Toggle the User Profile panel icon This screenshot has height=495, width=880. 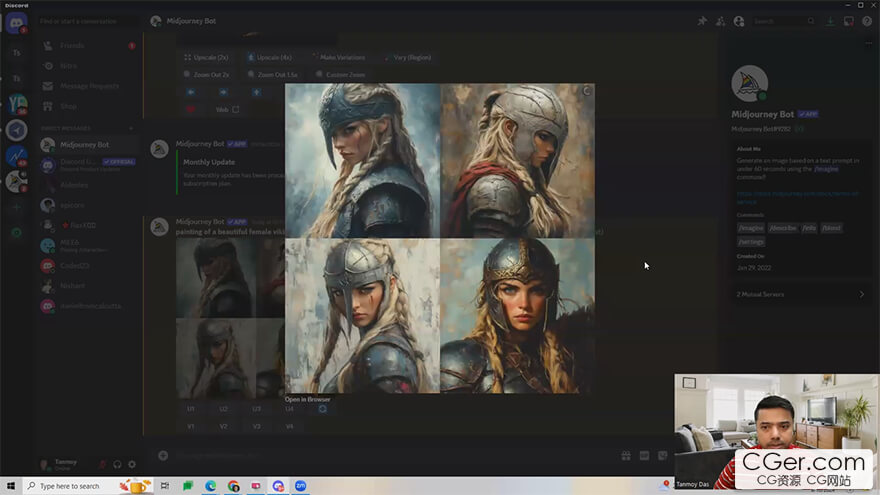739,21
